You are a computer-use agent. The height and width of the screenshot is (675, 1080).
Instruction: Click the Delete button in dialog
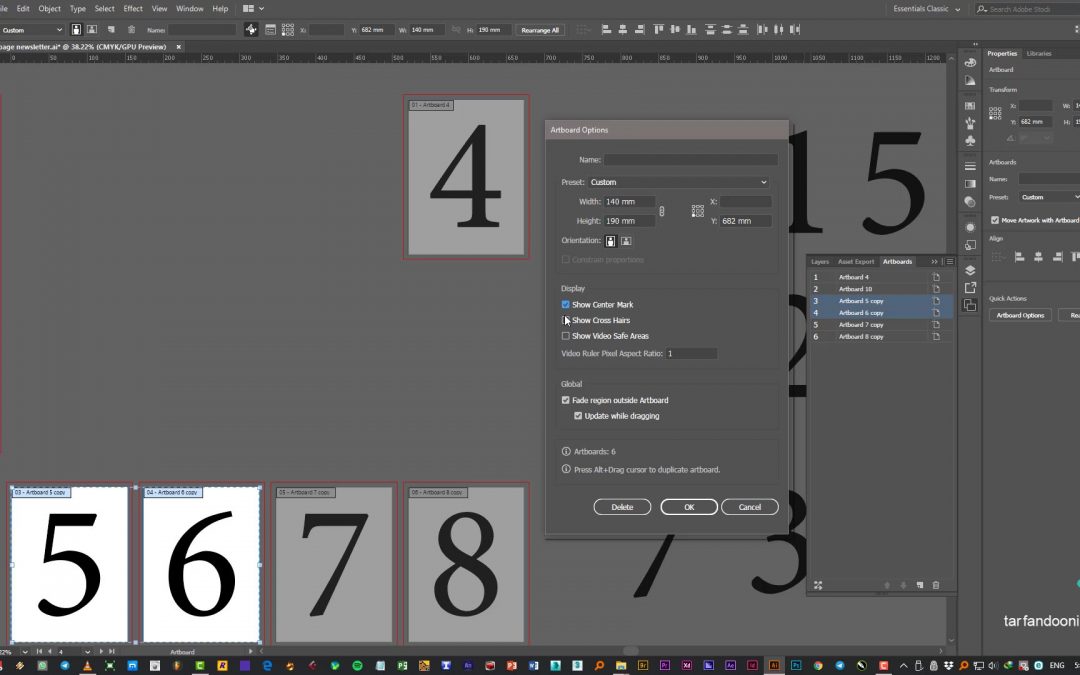pos(622,507)
